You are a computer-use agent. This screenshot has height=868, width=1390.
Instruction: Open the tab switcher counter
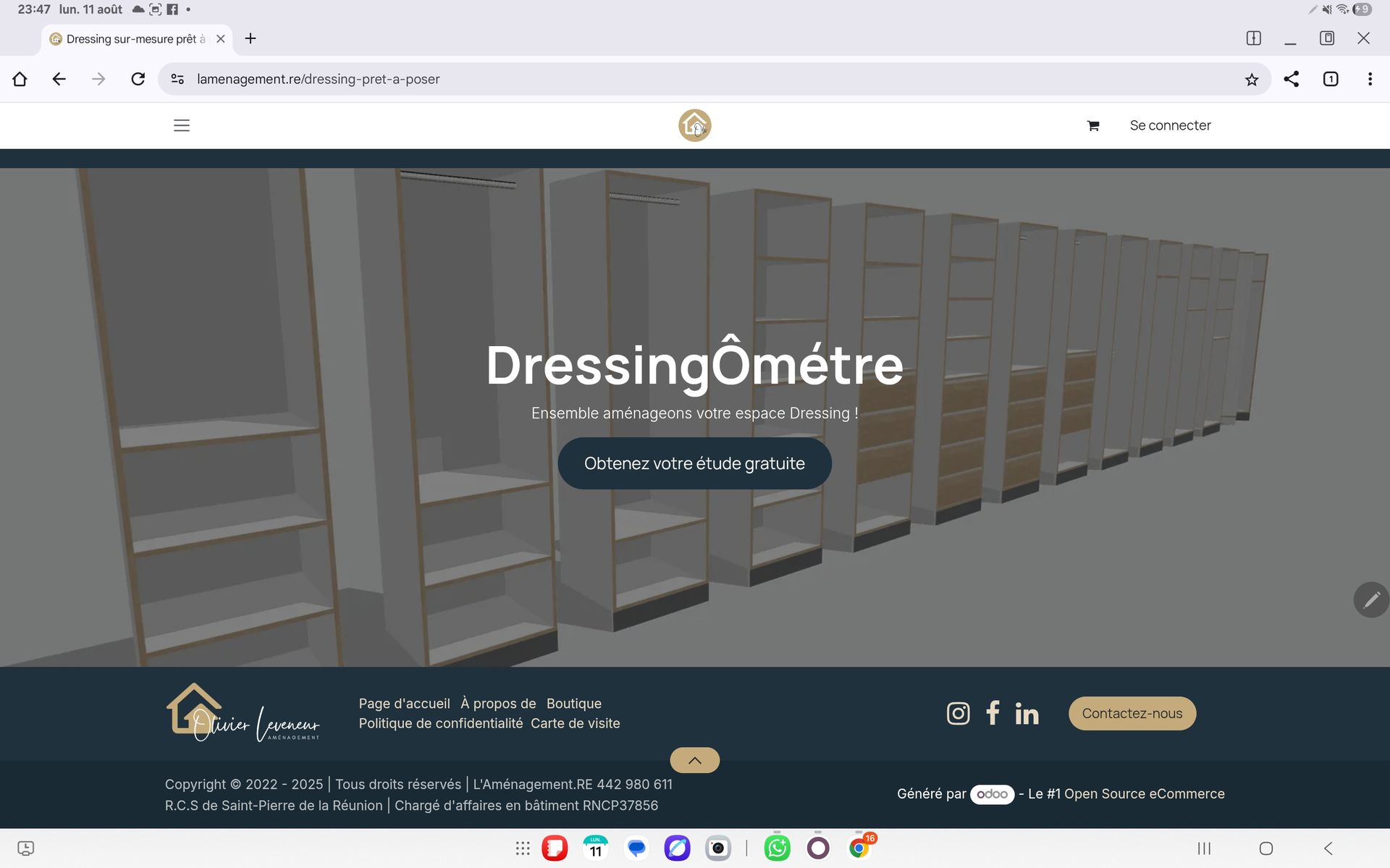[x=1331, y=79]
